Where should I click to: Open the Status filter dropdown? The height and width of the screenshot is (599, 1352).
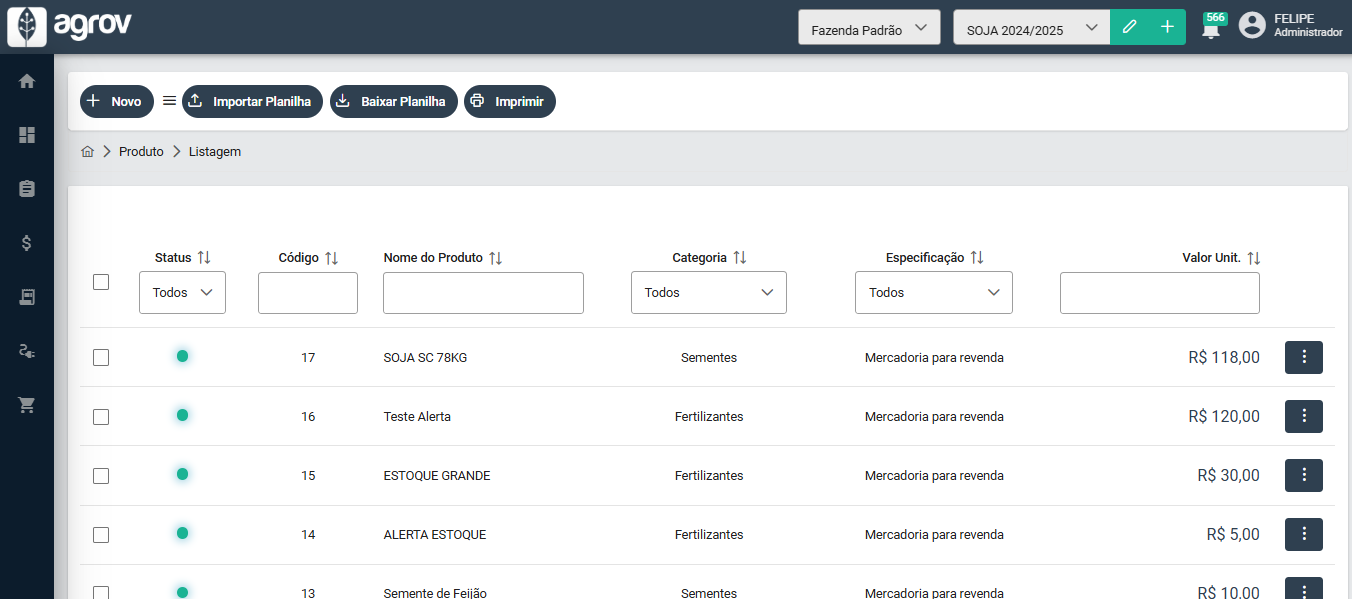pos(182,293)
